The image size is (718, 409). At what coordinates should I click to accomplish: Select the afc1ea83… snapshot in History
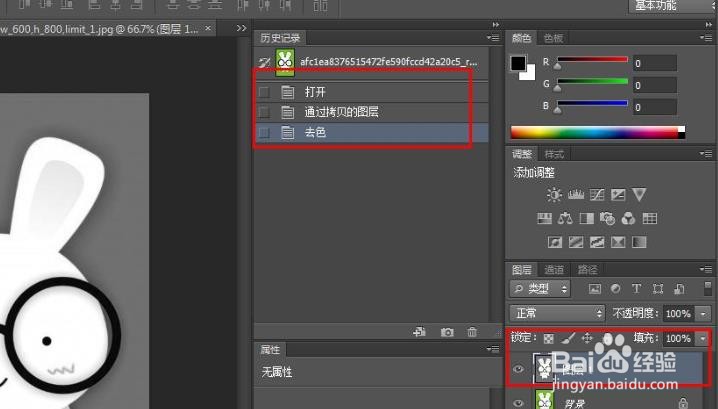[372, 62]
